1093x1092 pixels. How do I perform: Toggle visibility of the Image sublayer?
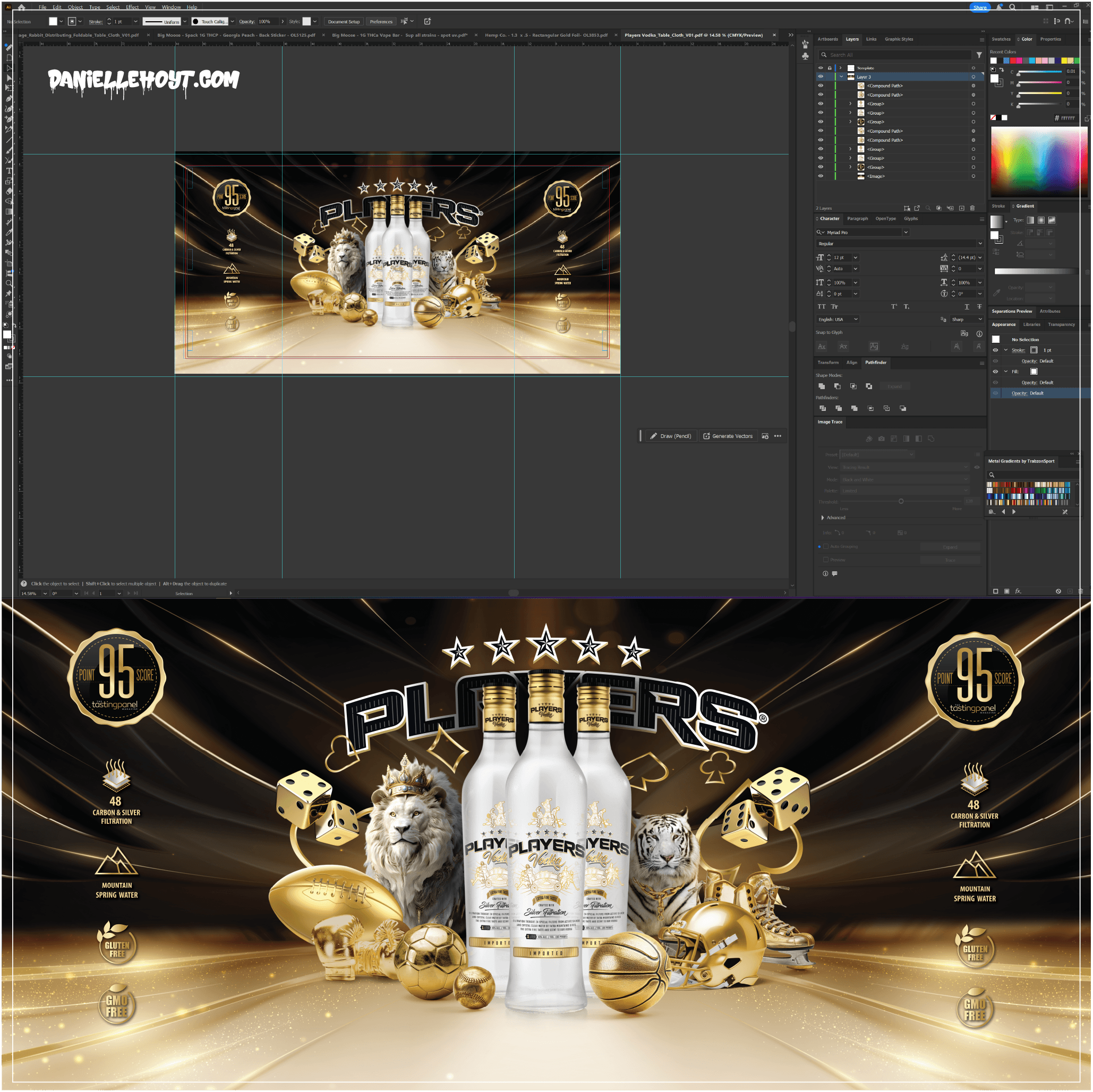821,176
